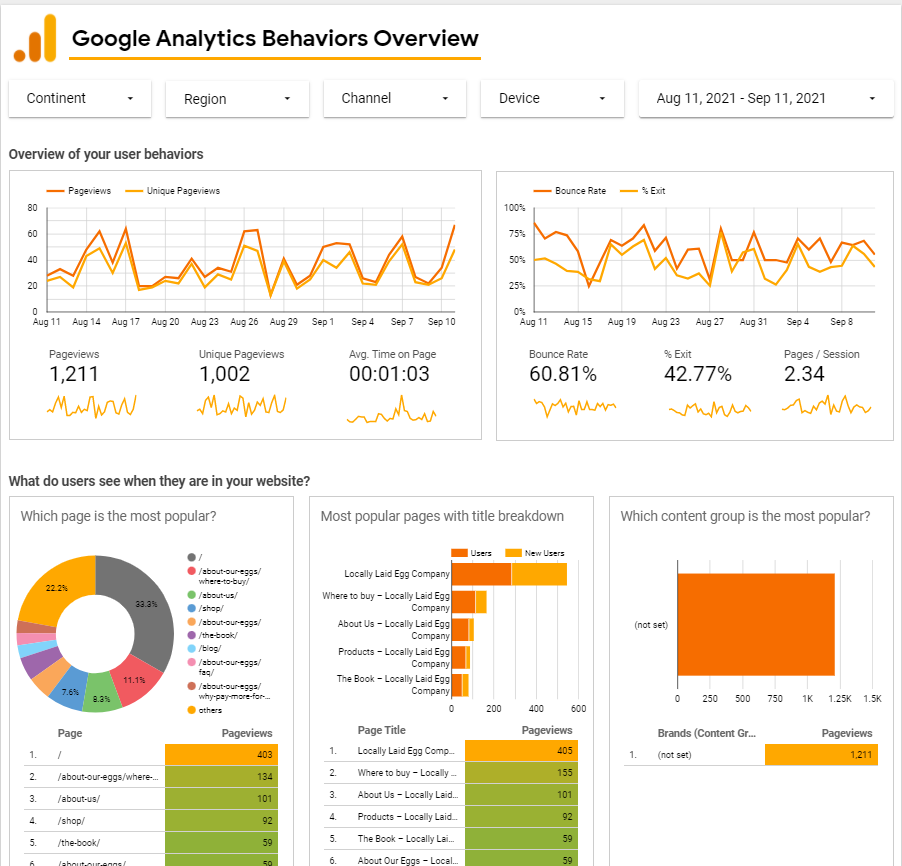Click the /blog/ entry in the pie legend
Viewport: 902px width, 866px height.
pos(205,648)
